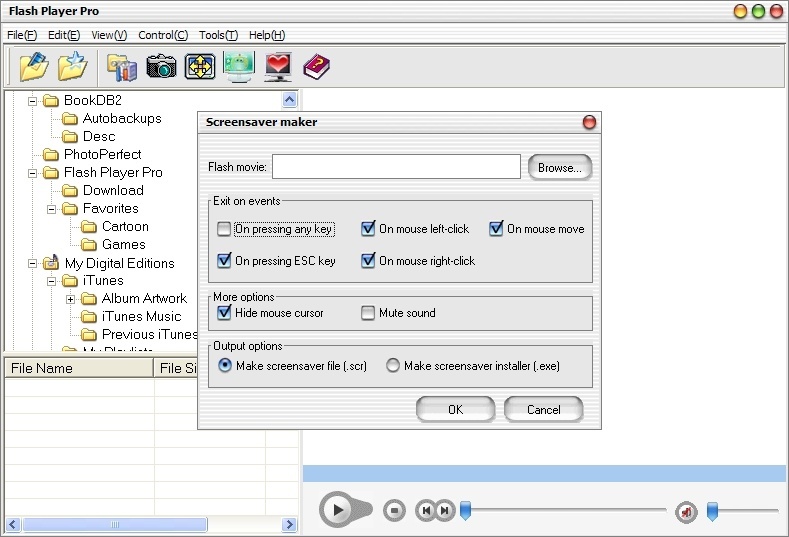Viewport: 789px width, 537px height.
Task: Click the play button in player controls
Action: [x=338, y=510]
